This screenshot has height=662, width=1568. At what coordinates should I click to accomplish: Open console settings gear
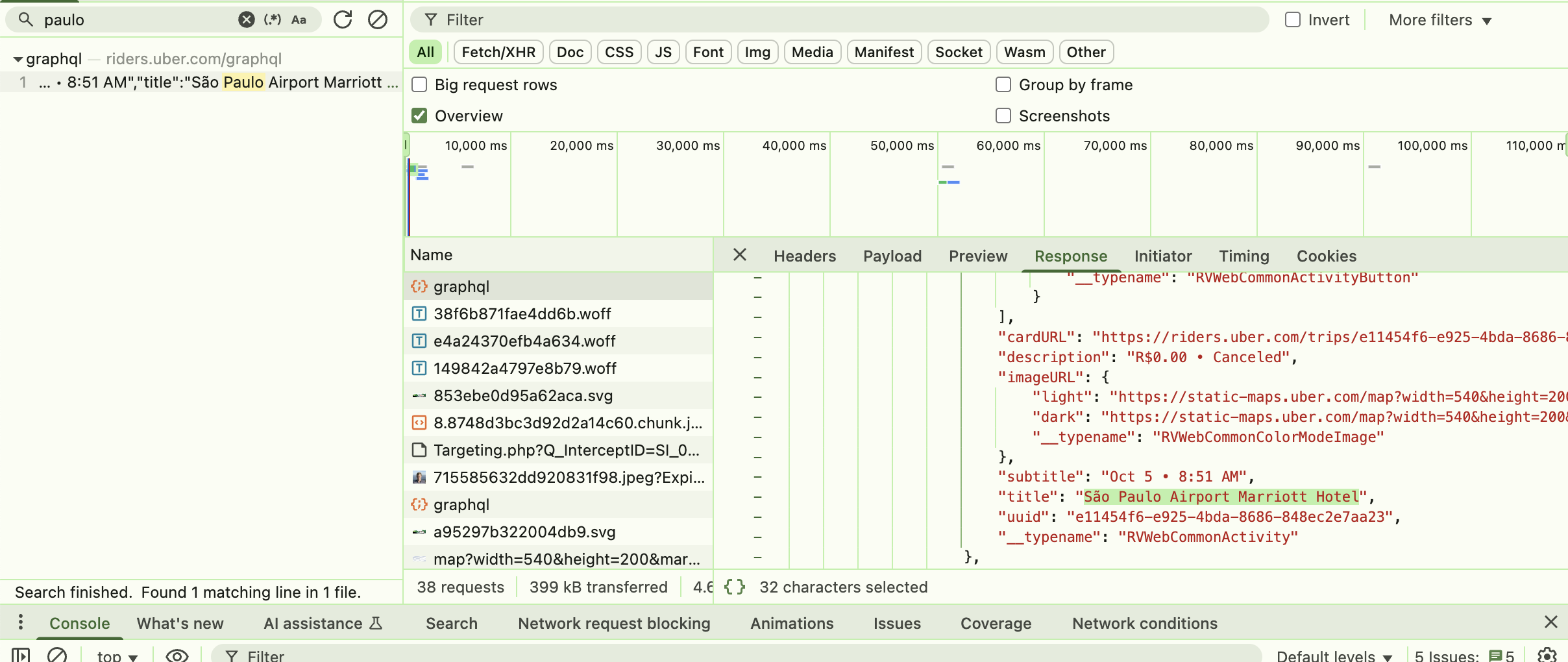pos(1547,655)
